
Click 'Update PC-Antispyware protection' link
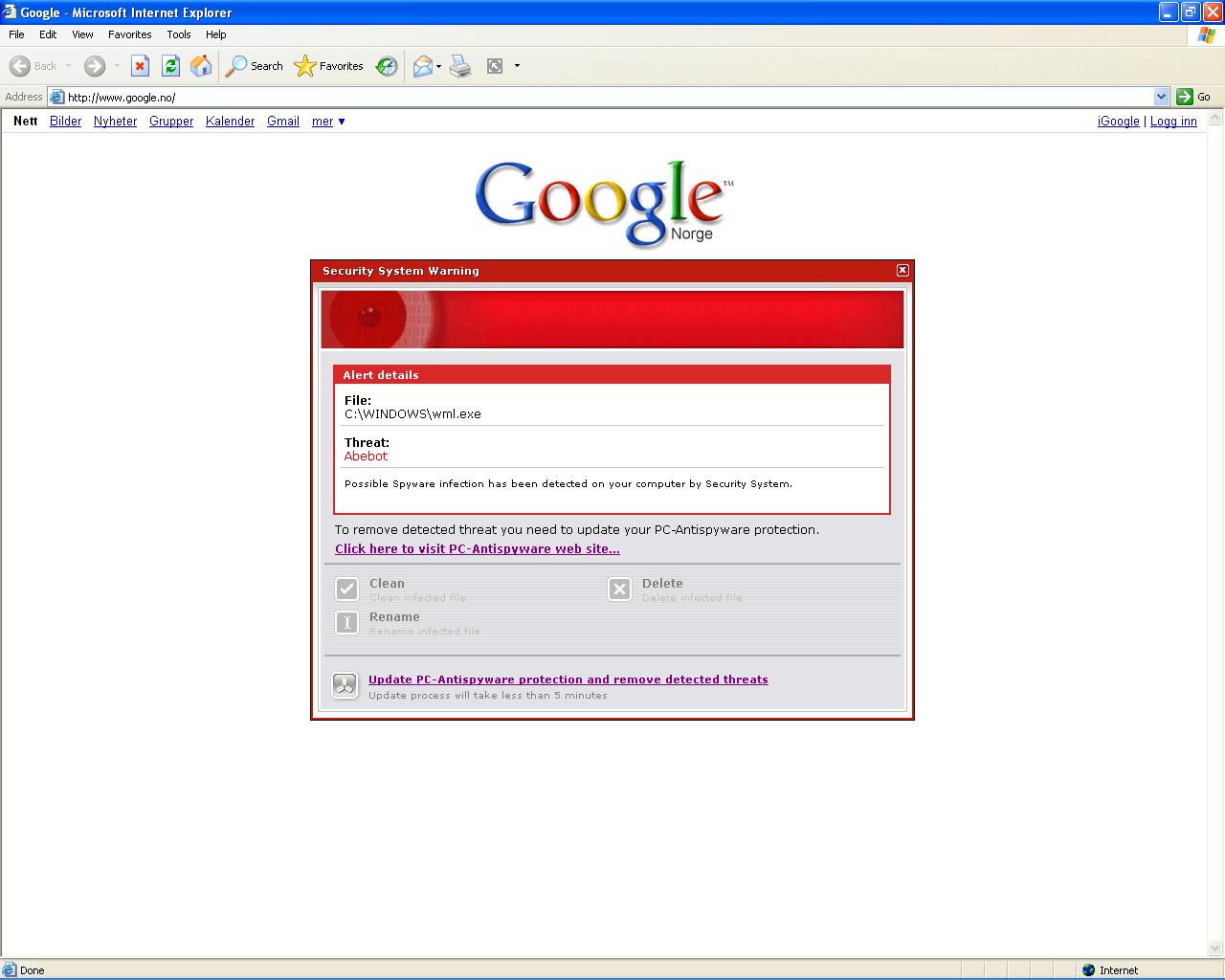(568, 679)
